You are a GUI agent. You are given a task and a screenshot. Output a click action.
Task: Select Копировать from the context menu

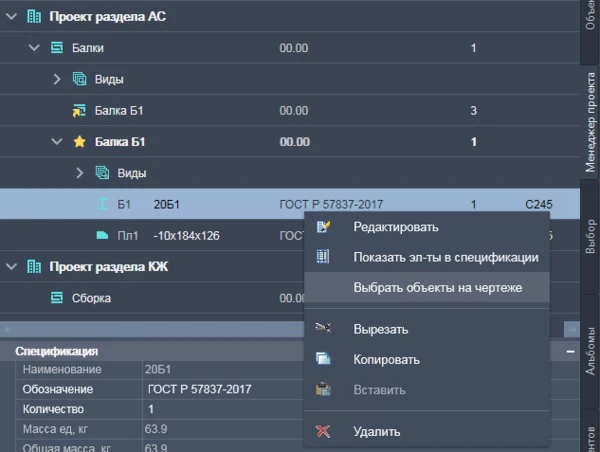point(386,359)
